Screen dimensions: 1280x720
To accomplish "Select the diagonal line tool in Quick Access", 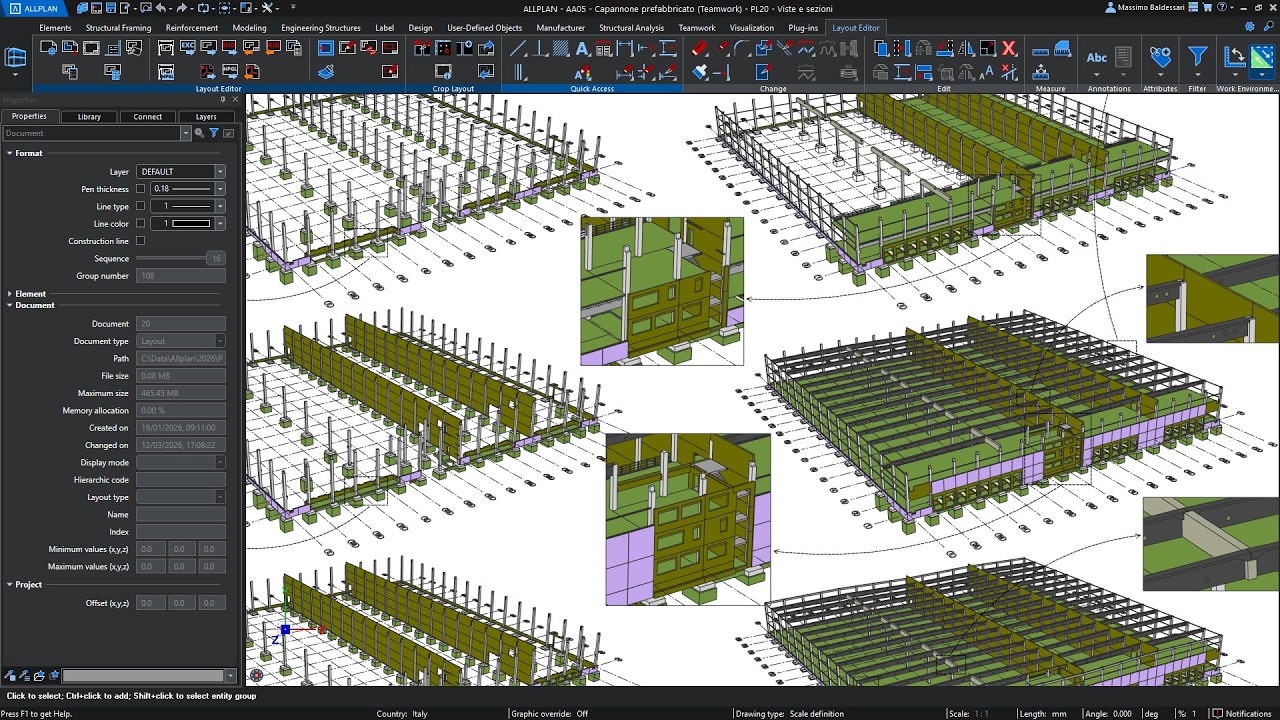I will click(518, 48).
